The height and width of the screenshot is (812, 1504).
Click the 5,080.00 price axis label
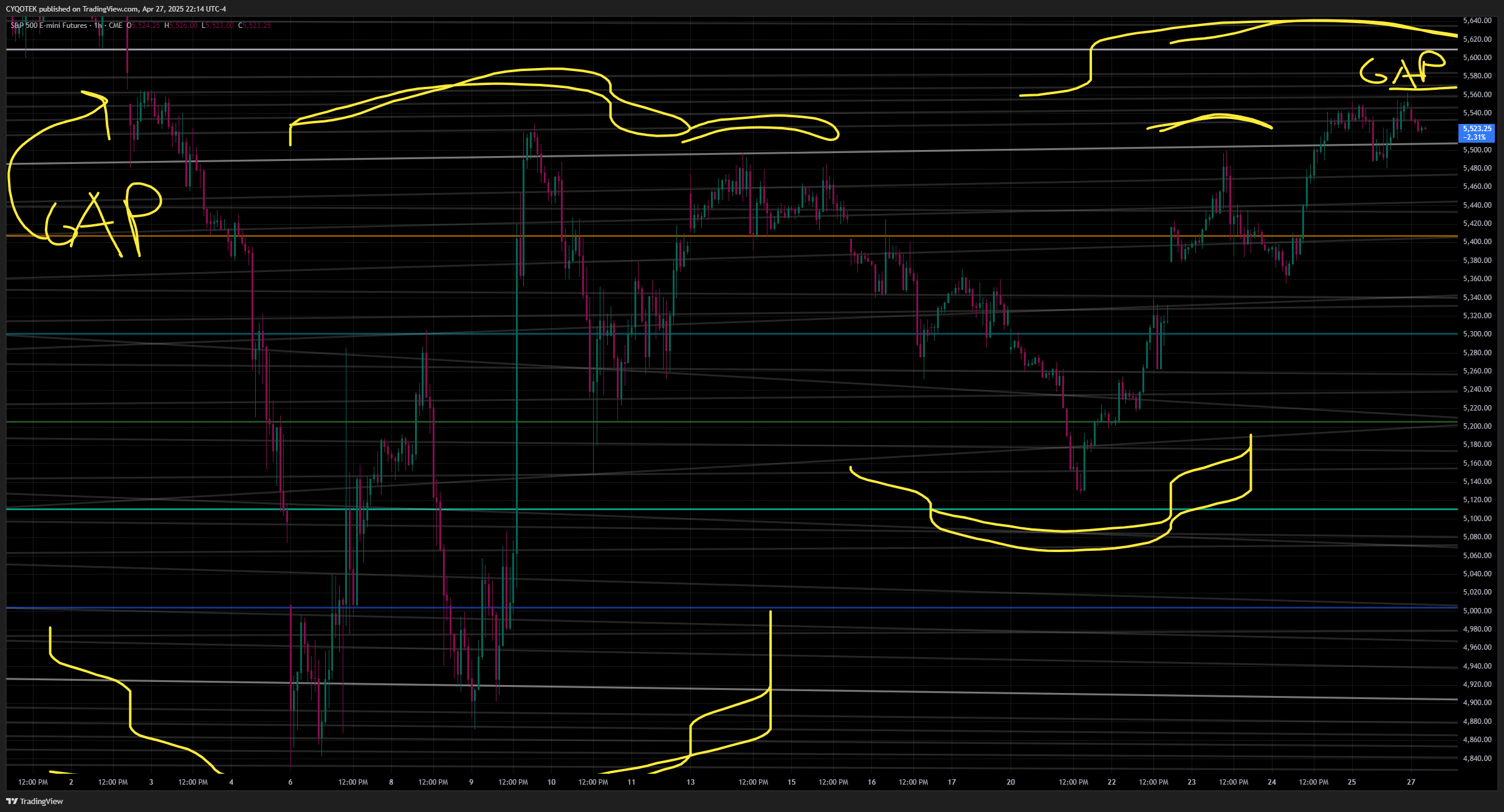[x=1477, y=537]
